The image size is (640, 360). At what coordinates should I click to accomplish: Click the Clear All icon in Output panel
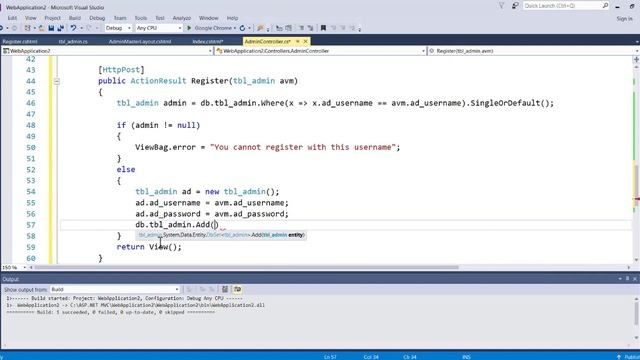pyautogui.click(x=225, y=289)
